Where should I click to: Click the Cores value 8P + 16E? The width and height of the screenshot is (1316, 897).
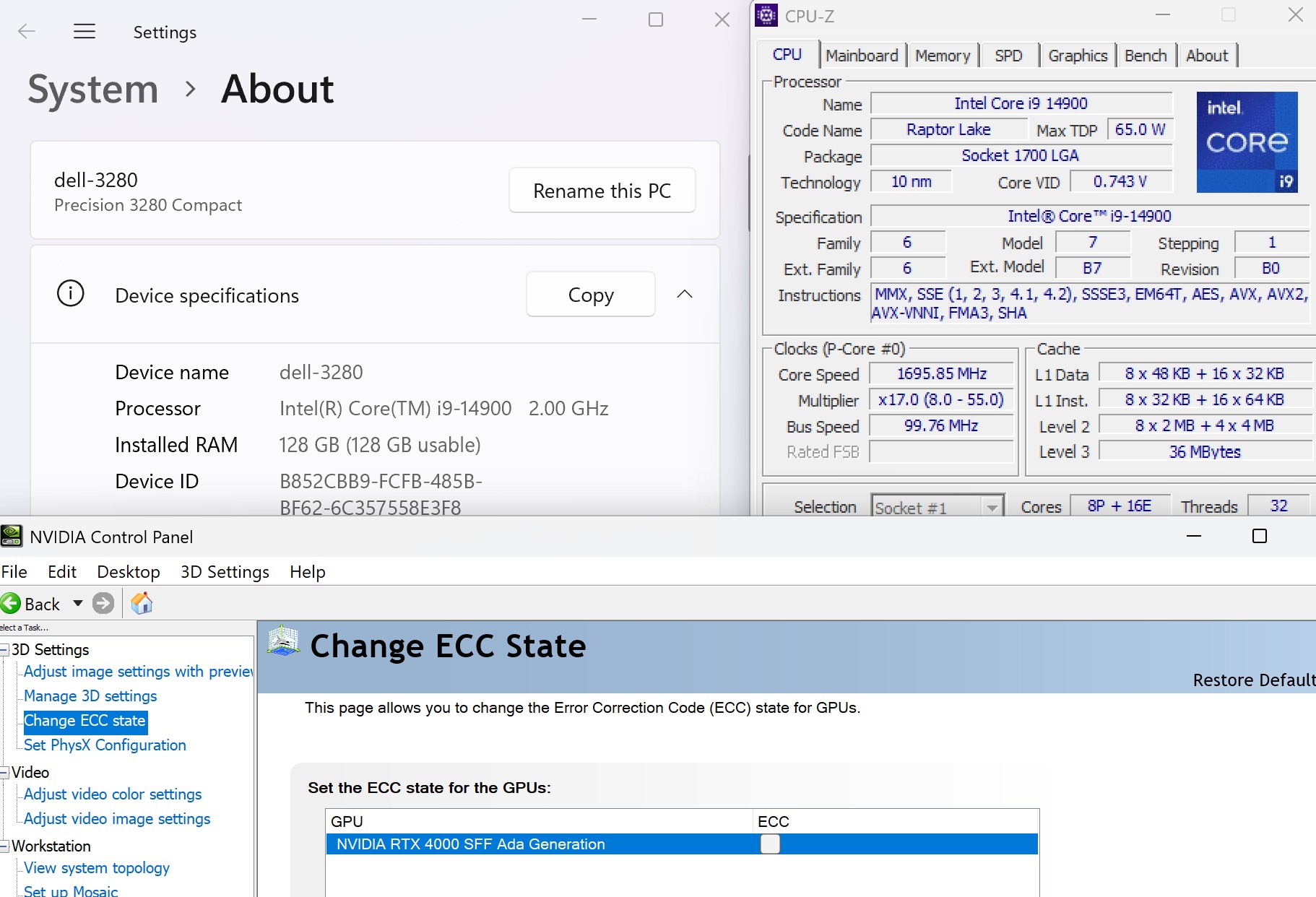click(x=1120, y=506)
